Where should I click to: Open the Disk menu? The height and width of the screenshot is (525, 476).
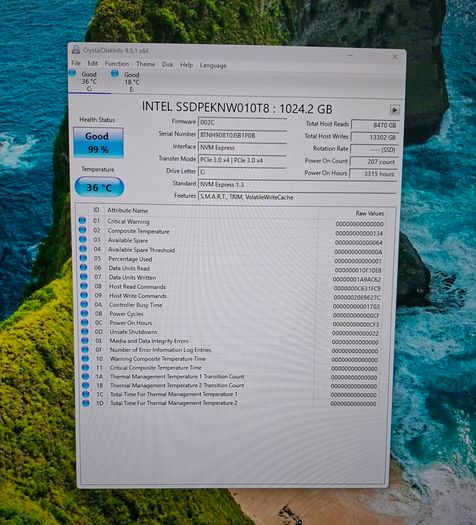[x=167, y=64]
